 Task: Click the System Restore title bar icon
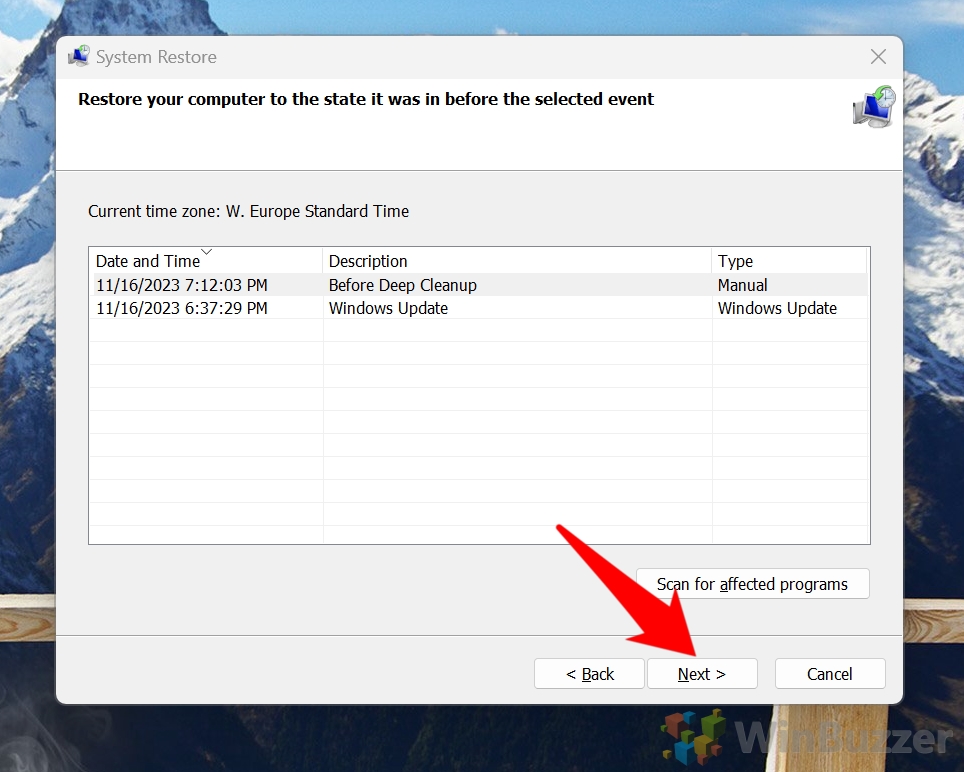[x=79, y=57]
